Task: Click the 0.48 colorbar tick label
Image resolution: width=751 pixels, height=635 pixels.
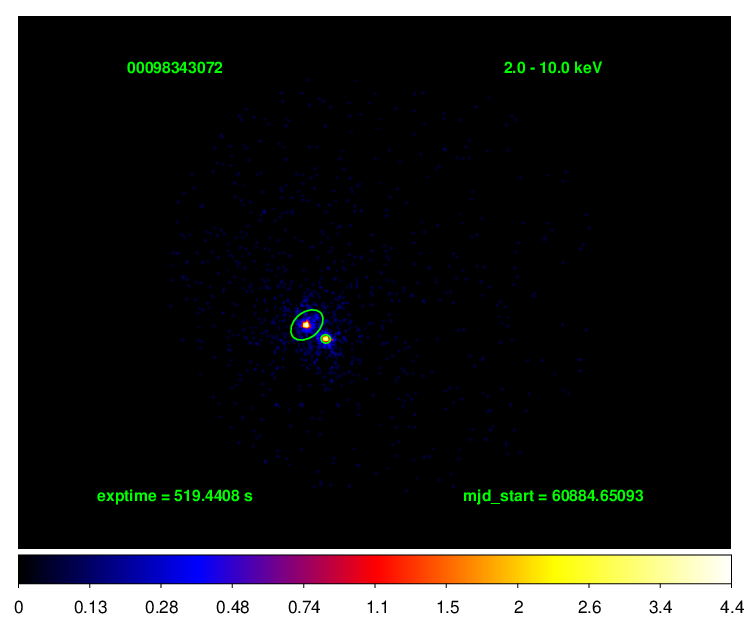Action: [232, 607]
